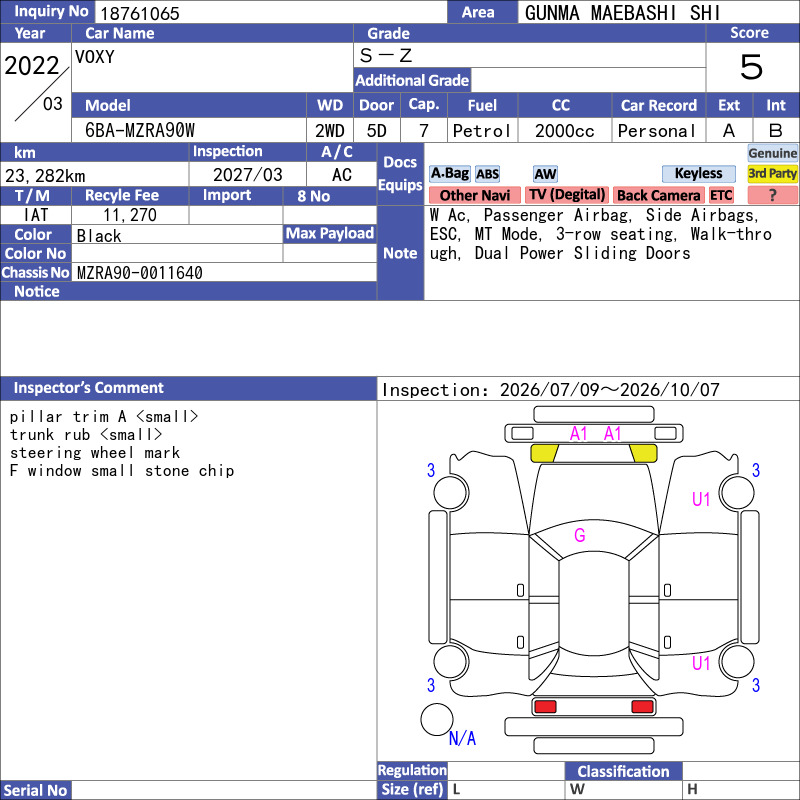
Task: Click the Other Navi badge
Action: 474,195
